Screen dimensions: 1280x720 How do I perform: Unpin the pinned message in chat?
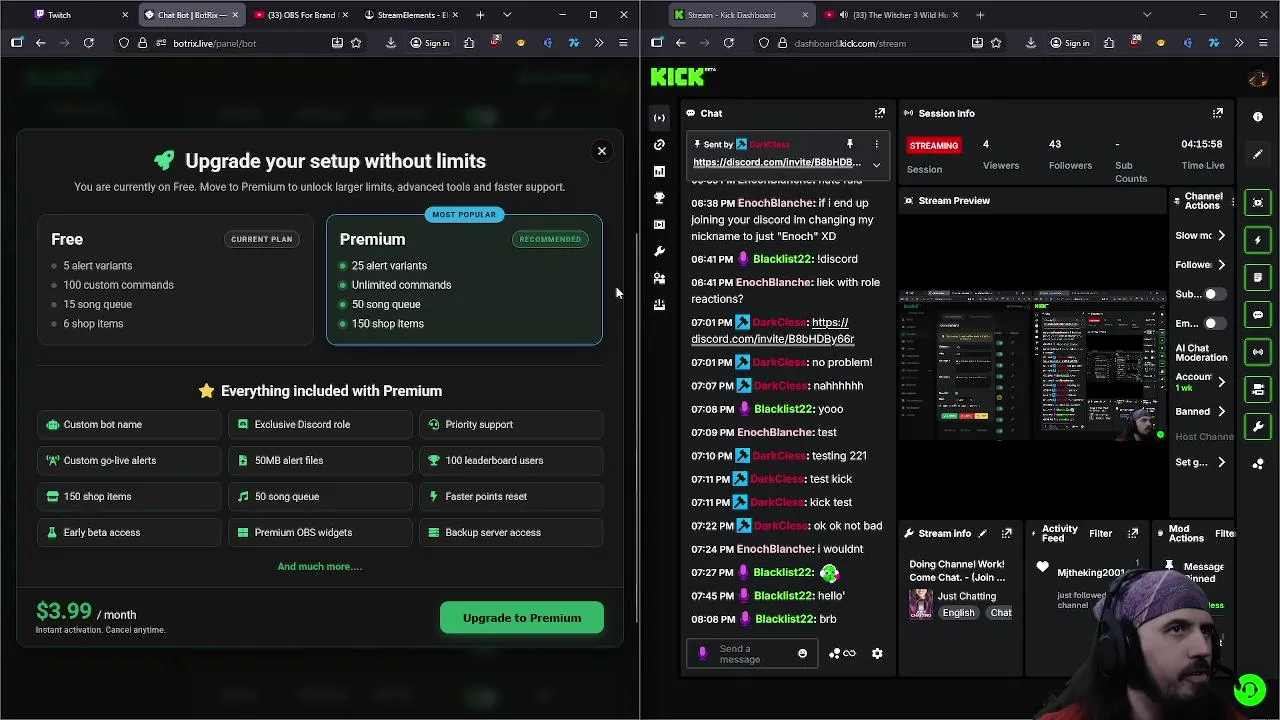click(849, 144)
